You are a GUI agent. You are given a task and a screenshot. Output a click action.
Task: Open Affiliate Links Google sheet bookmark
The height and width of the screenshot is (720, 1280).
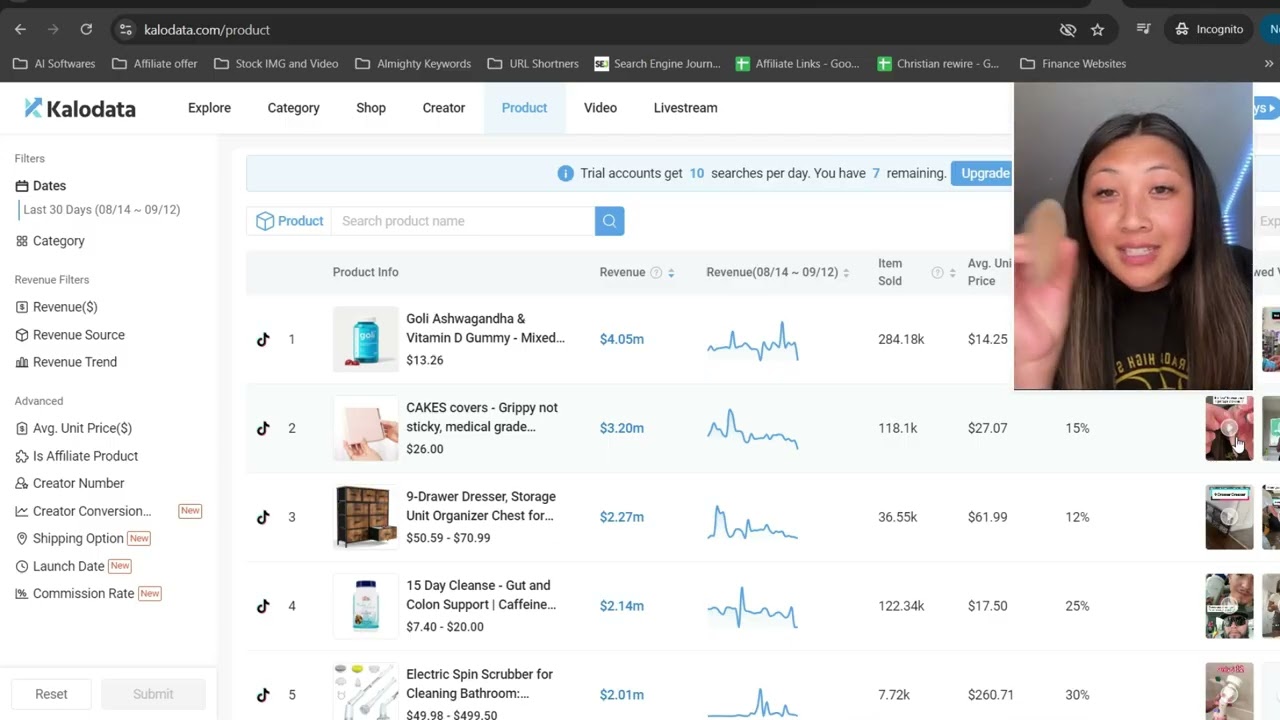tap(797, 63)
